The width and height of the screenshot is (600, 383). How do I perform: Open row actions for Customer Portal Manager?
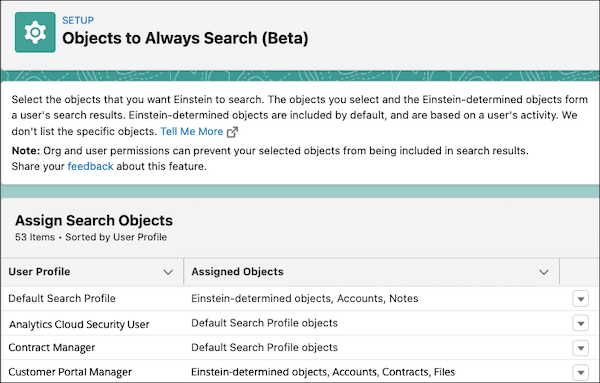point(580,372)
